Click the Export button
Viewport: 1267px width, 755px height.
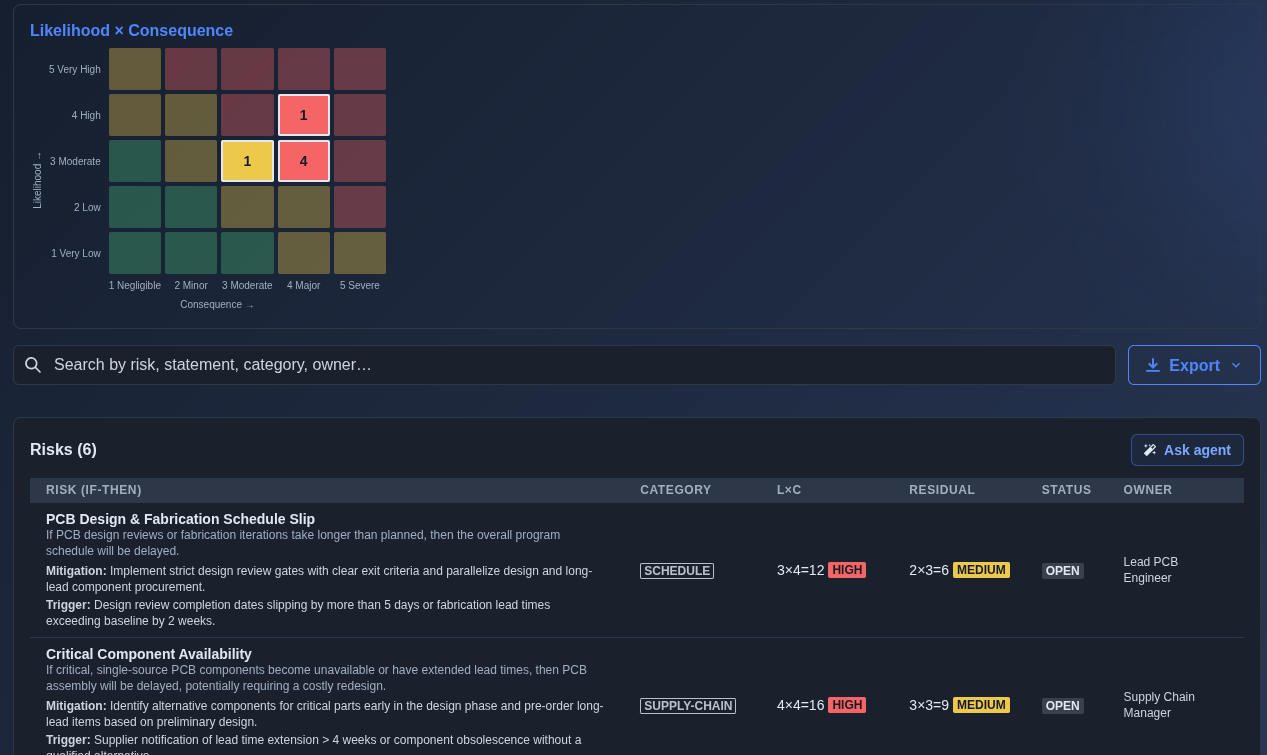1194,365
